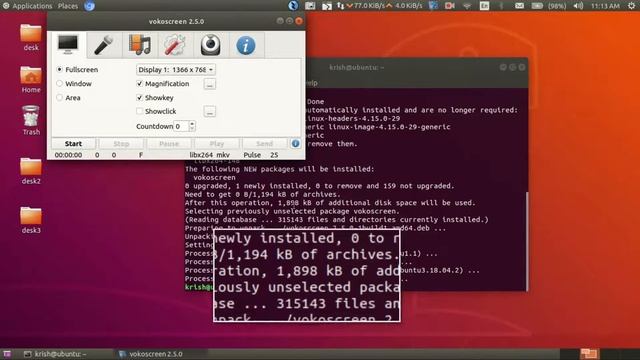Toggle the Showkey checkbox
This screenshot has height=360, width=640.
(x=155, y=98)
